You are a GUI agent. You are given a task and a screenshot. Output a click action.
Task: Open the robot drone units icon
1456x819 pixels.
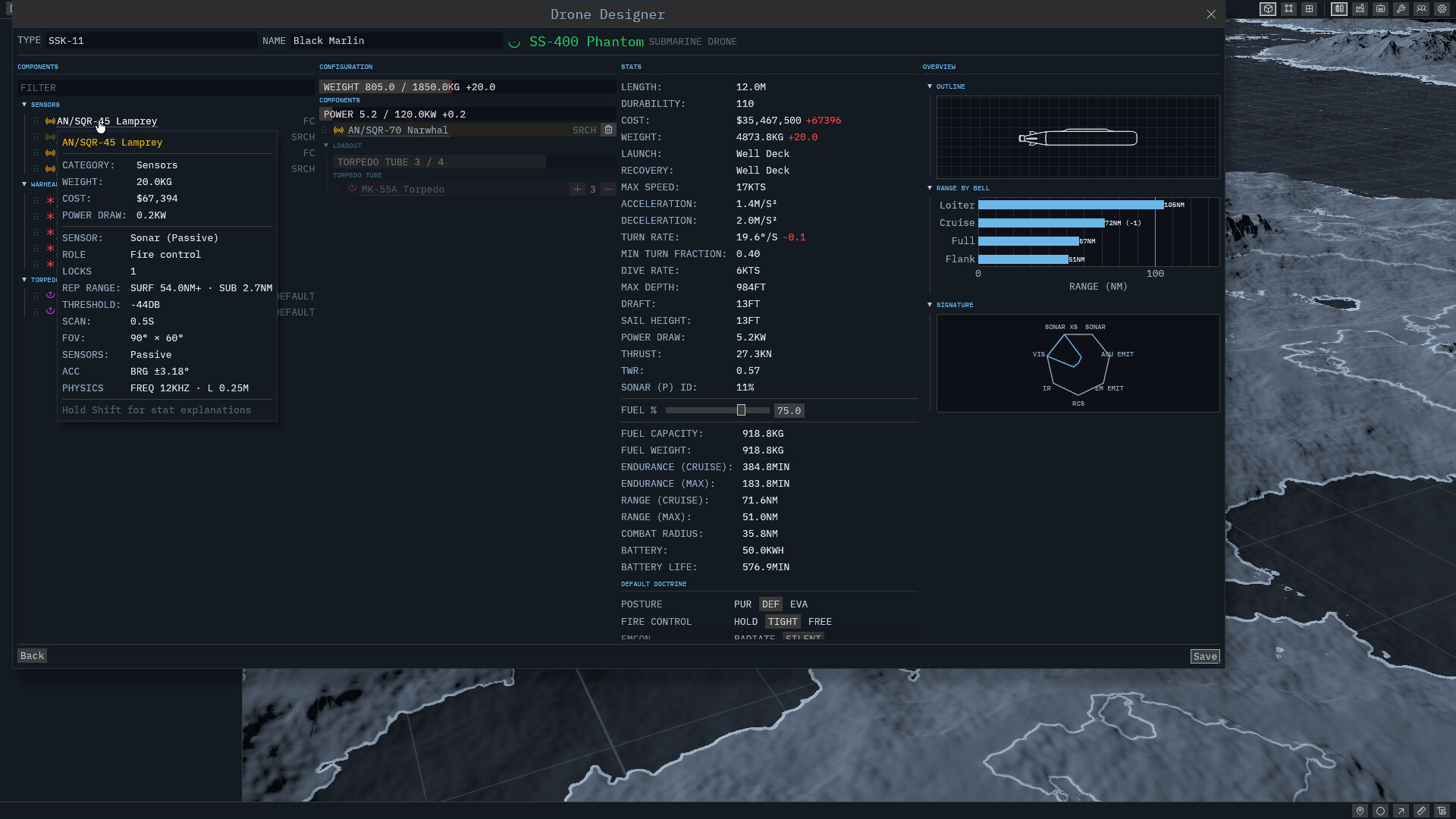pyautogui.click(x=1380, y=9)
